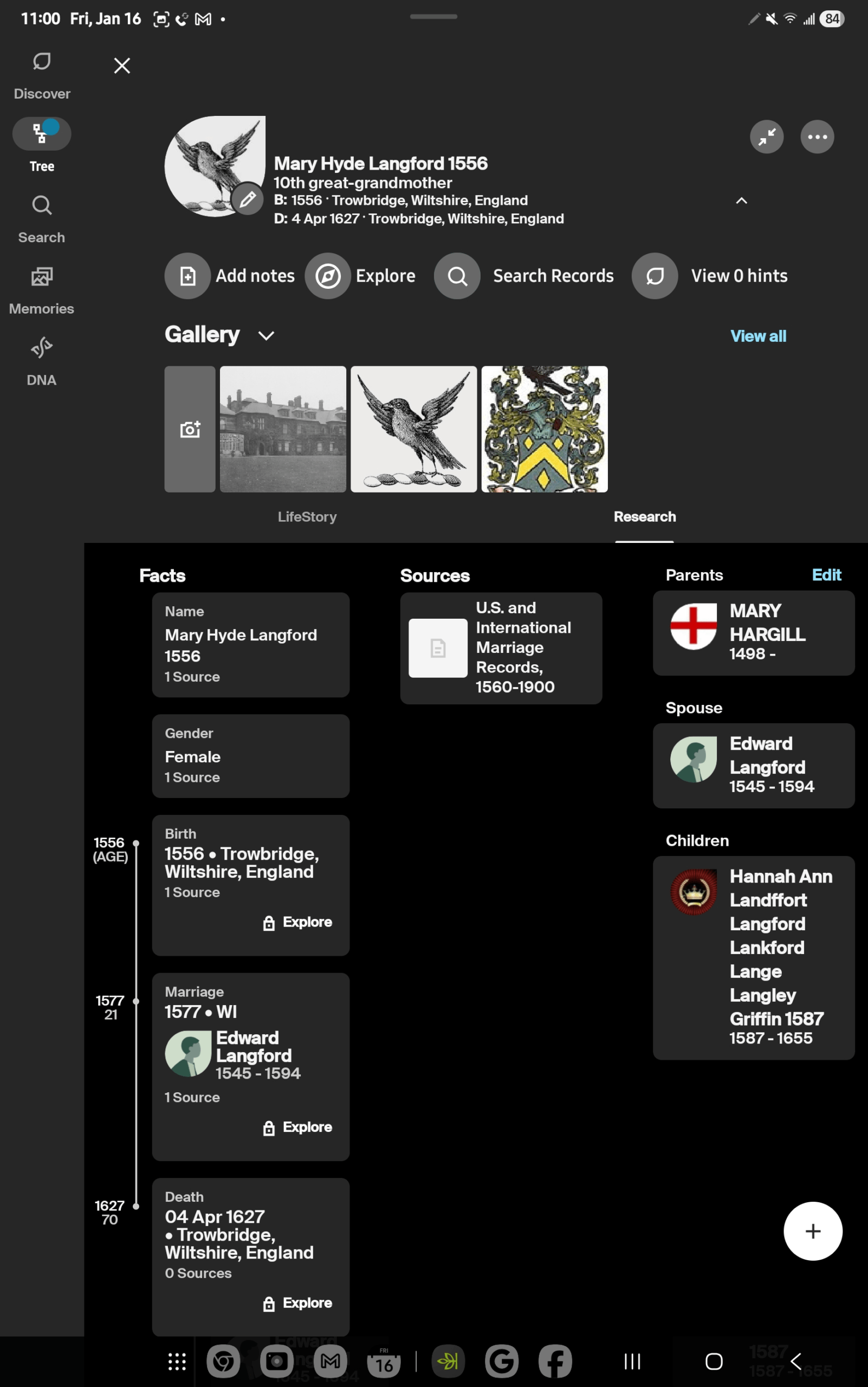This screenshot has height=1387, width=868.
Task: Click View all gallery link
Action: pyautogui.click(x=759, y=336)
